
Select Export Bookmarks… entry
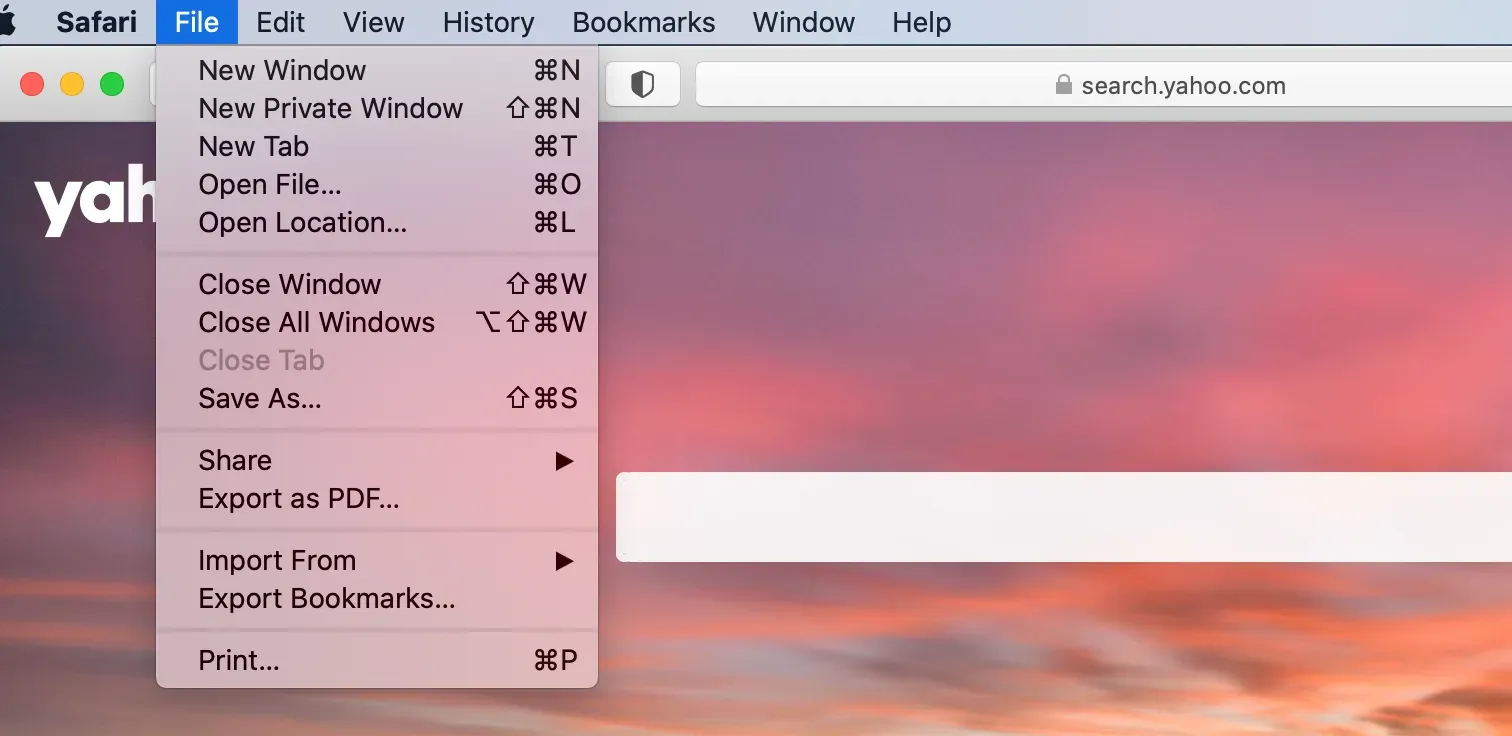pyautogui.click(x=377, y=598)
